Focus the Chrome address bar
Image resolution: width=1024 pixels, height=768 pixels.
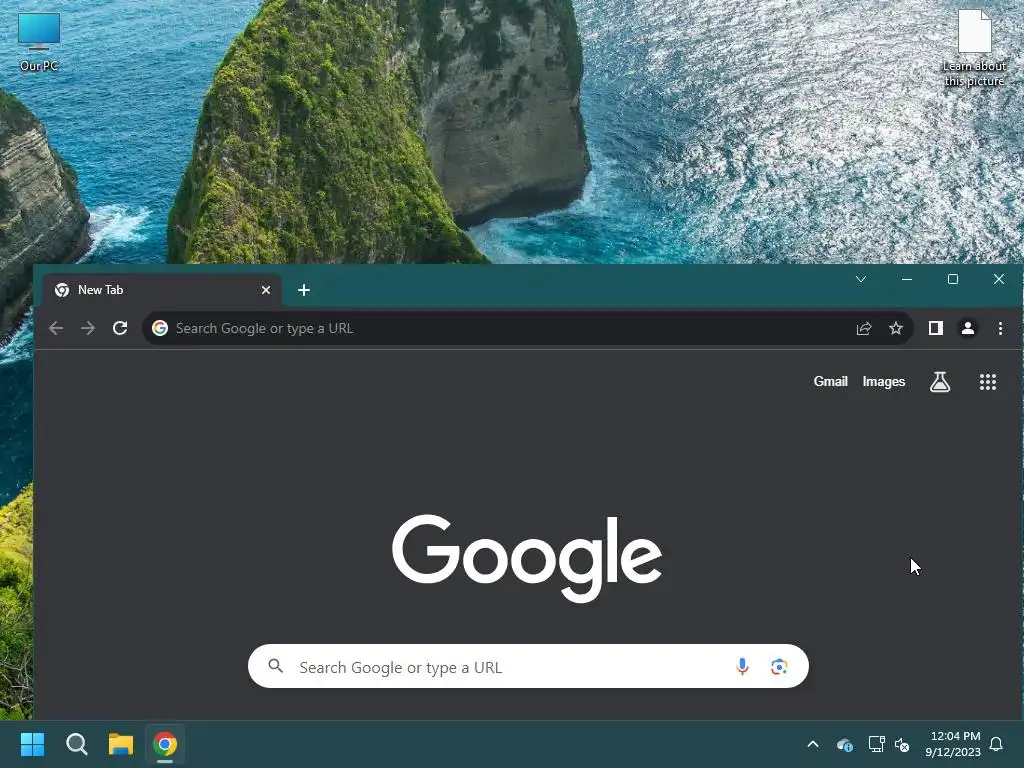pyautogui.click(x=528, y=328)
